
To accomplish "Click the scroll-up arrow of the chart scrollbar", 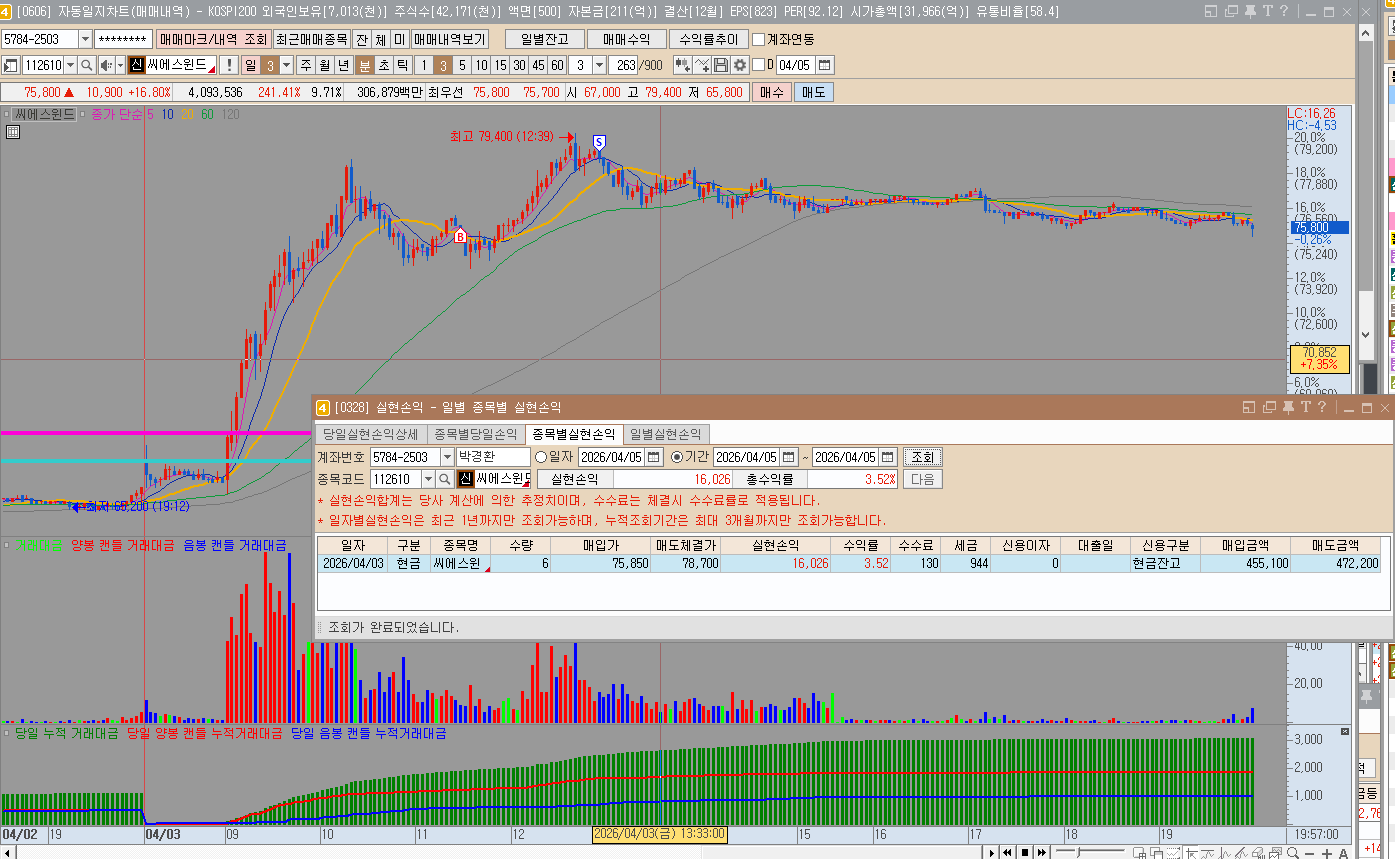I will 1366,32.
